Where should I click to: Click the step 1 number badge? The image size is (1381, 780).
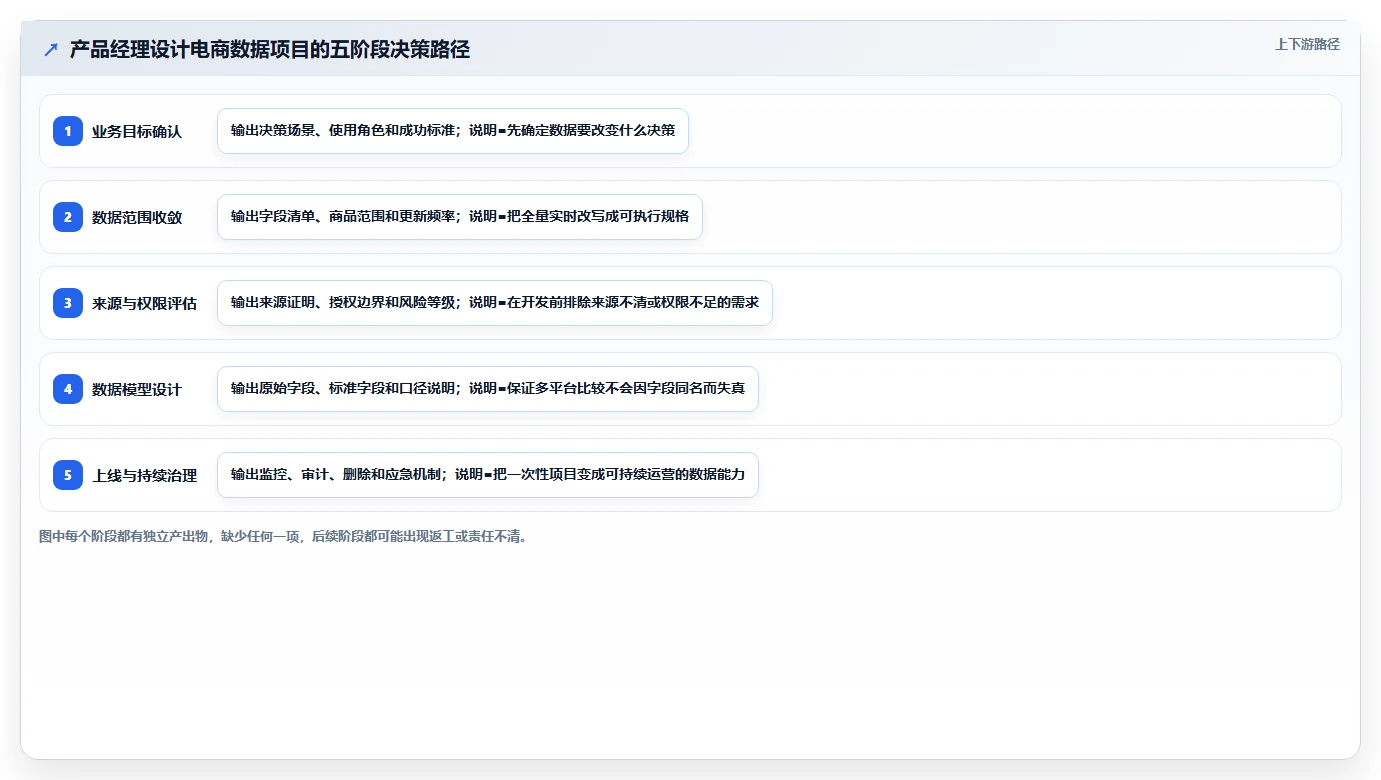click(68, 131)
